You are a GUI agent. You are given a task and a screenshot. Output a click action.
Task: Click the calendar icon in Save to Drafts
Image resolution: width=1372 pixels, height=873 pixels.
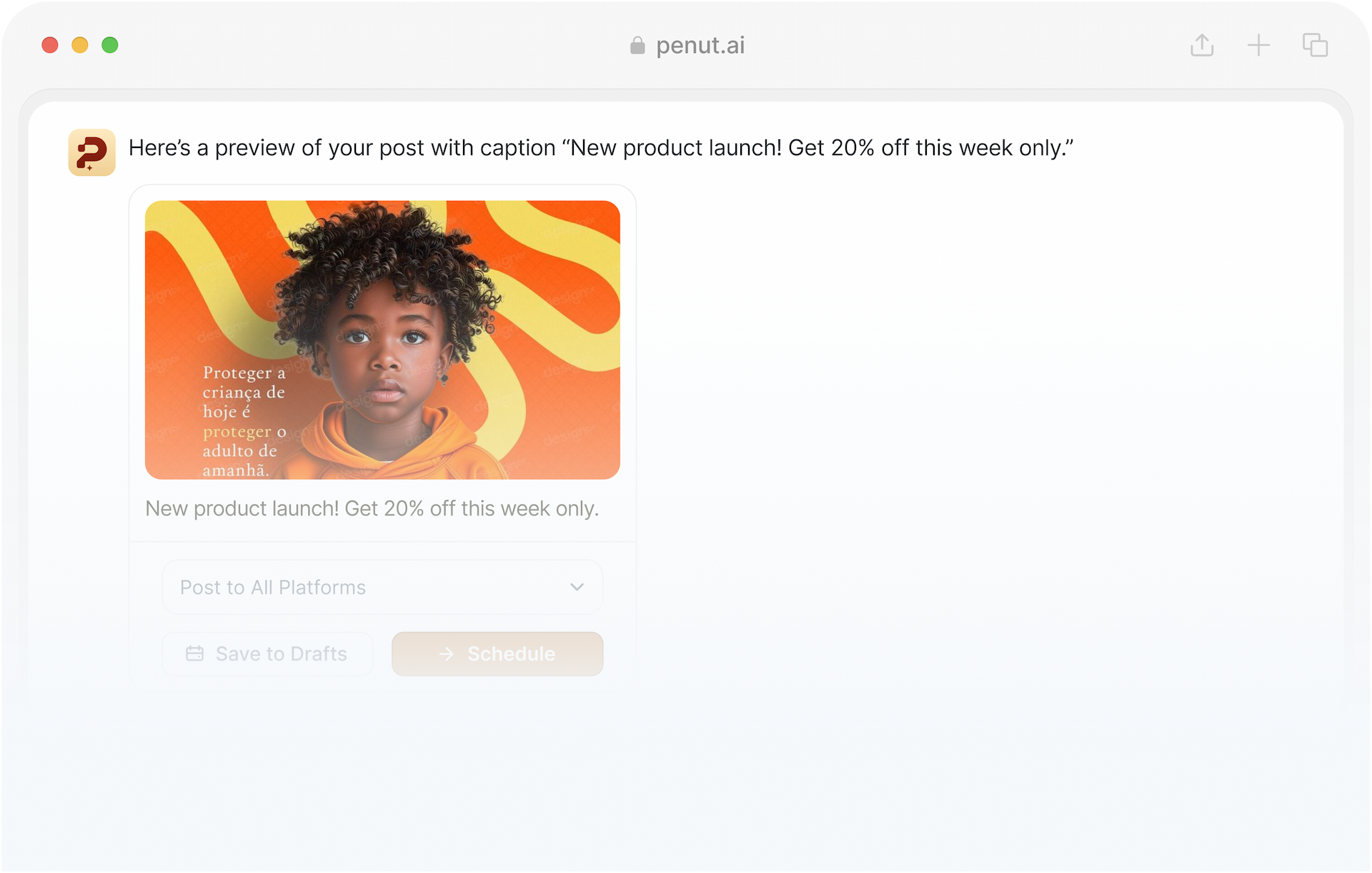pyautogui.click(x=194, y=653)
